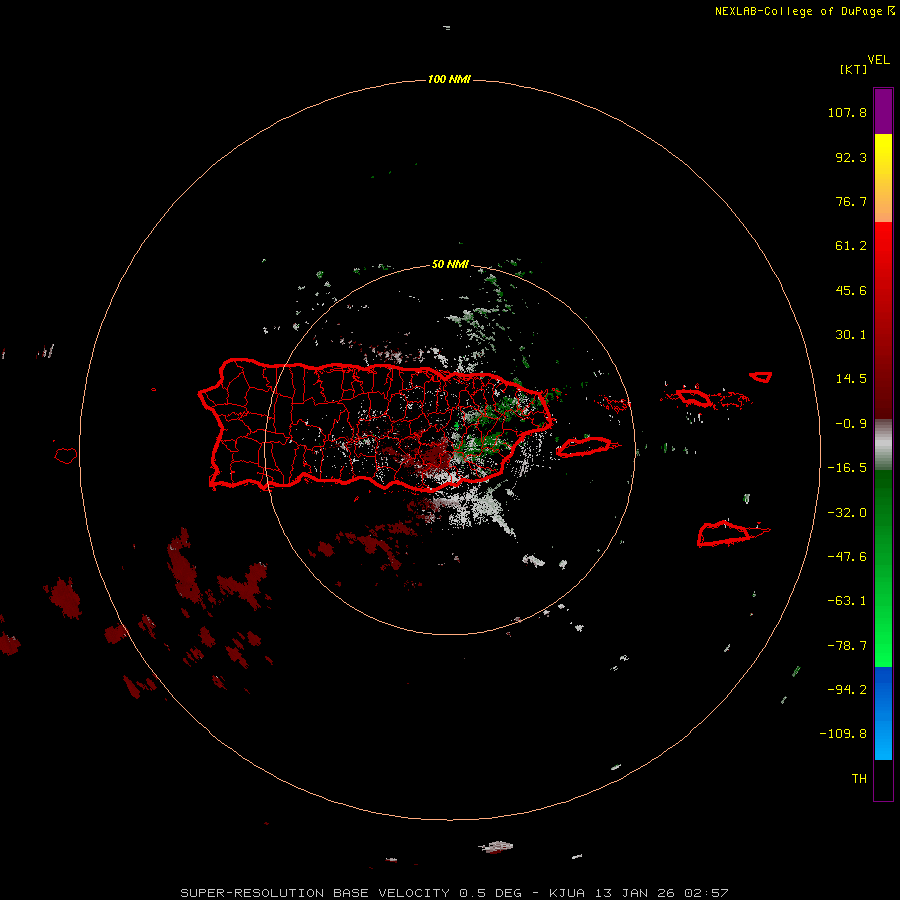
Task: Pick the gray near-zero segment of the color bar
Action: (x=883, y=445)
